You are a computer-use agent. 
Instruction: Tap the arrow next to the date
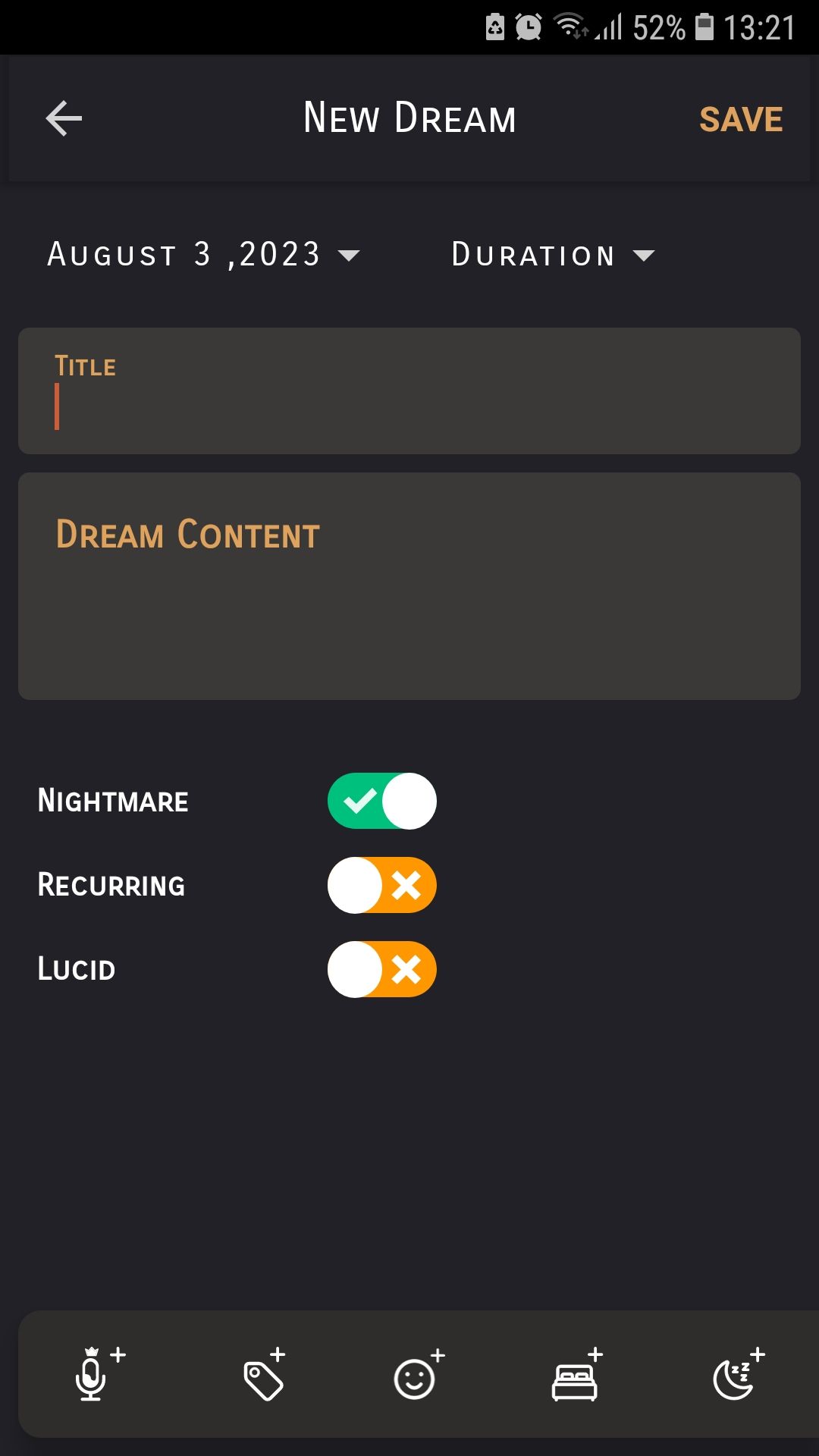[x=350, y=256]
